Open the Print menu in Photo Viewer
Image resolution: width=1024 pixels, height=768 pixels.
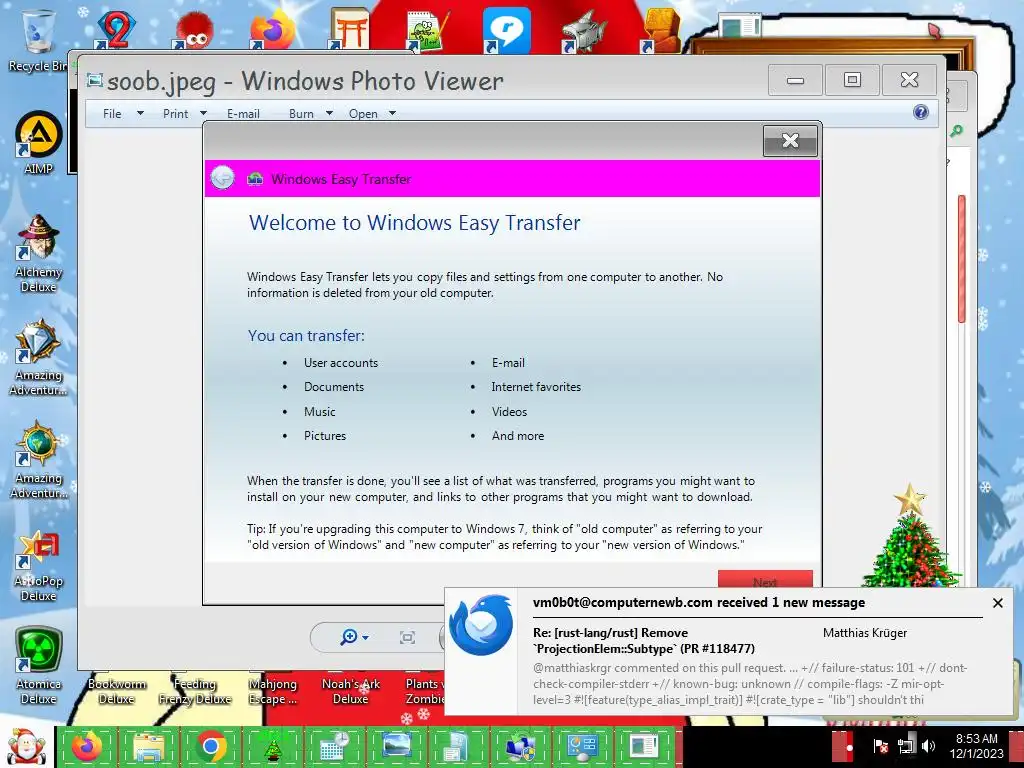click(184, 114)
